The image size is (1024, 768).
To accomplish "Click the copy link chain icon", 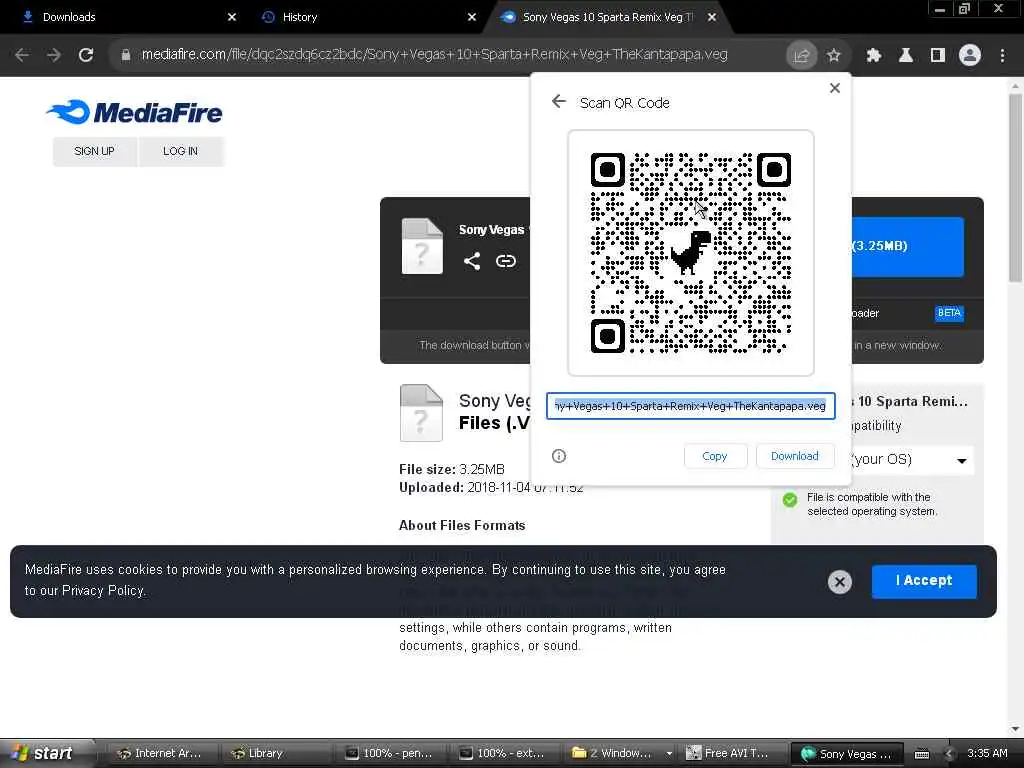I will click(505, 261).
